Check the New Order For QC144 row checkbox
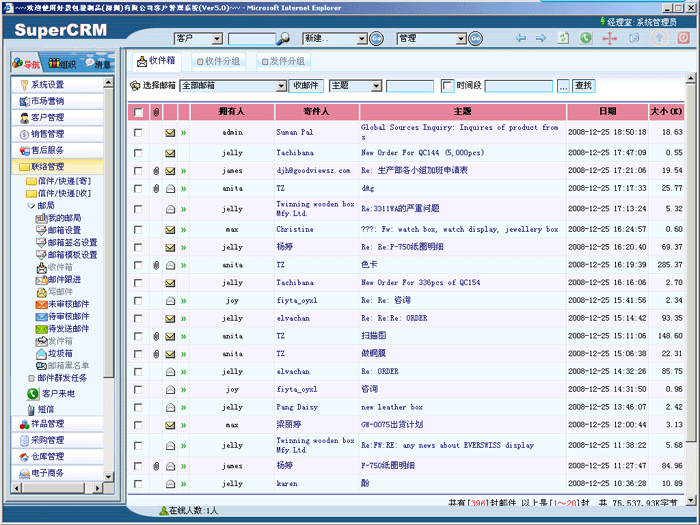700x525 pixels. pyautogui.click(x=138, y=153)
